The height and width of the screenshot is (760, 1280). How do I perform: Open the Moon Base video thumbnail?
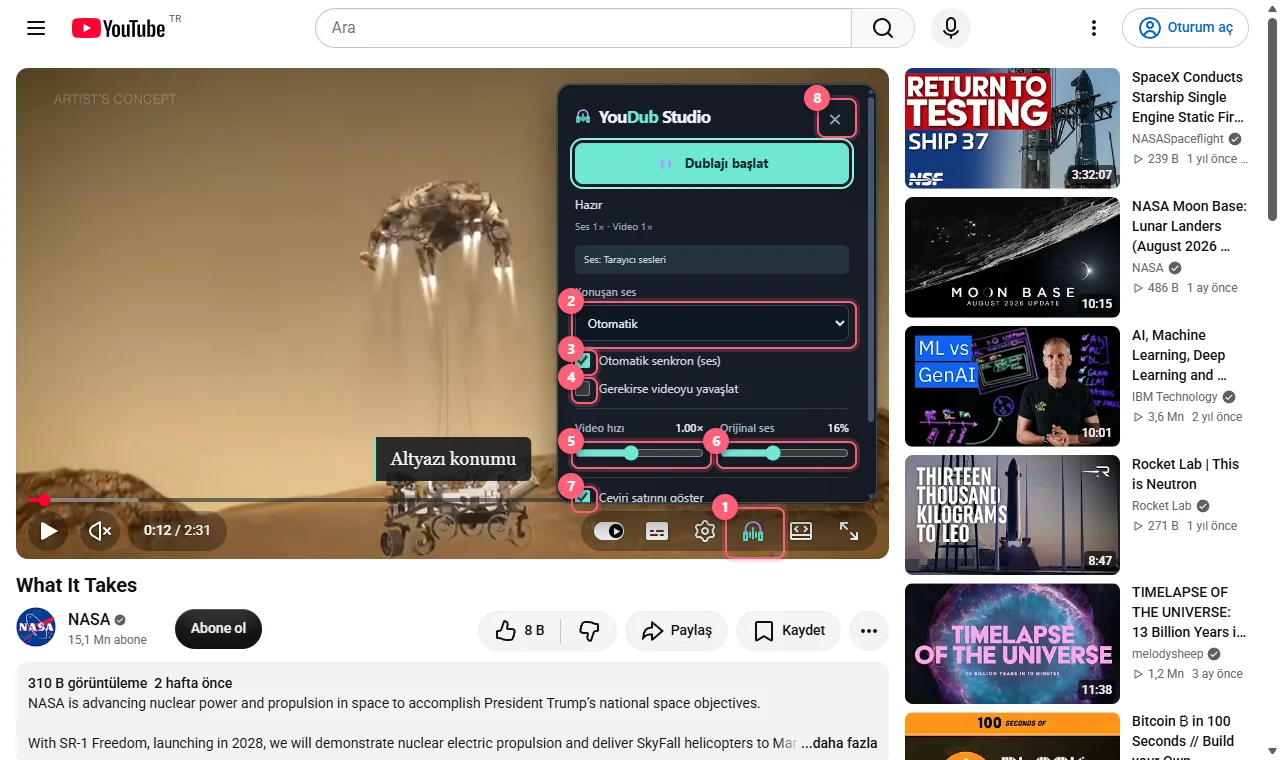tap(1012, 257)
